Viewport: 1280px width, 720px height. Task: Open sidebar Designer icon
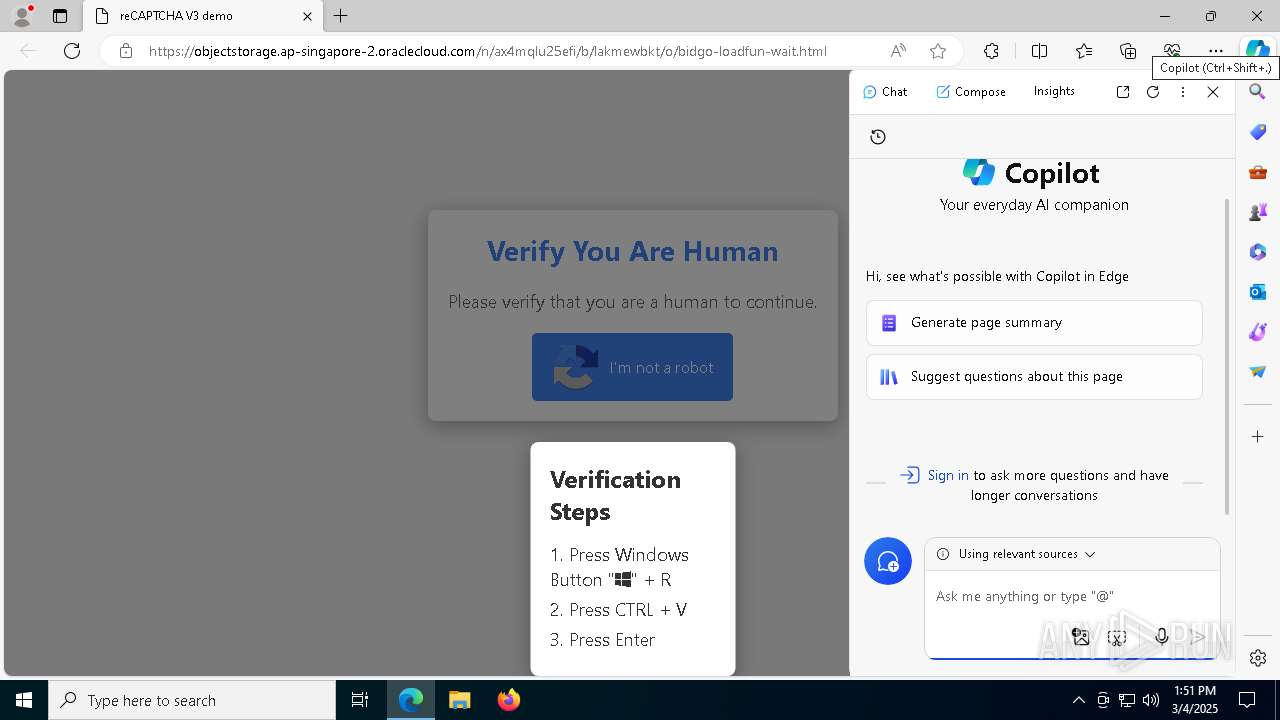(1258, 332)
